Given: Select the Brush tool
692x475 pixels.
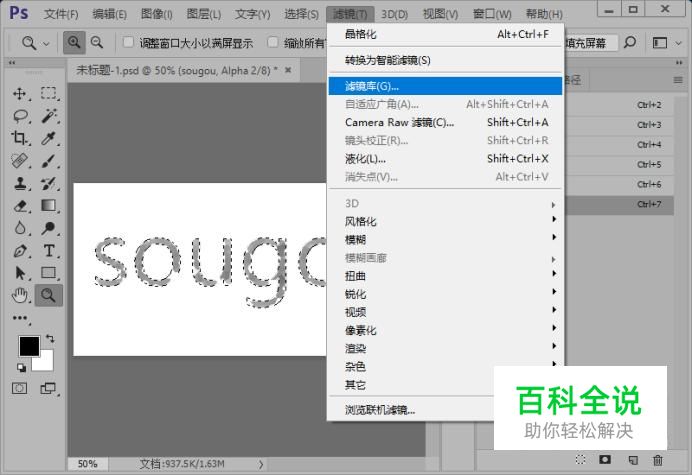Looking at the screenshot, I should (x=49, y=161).
